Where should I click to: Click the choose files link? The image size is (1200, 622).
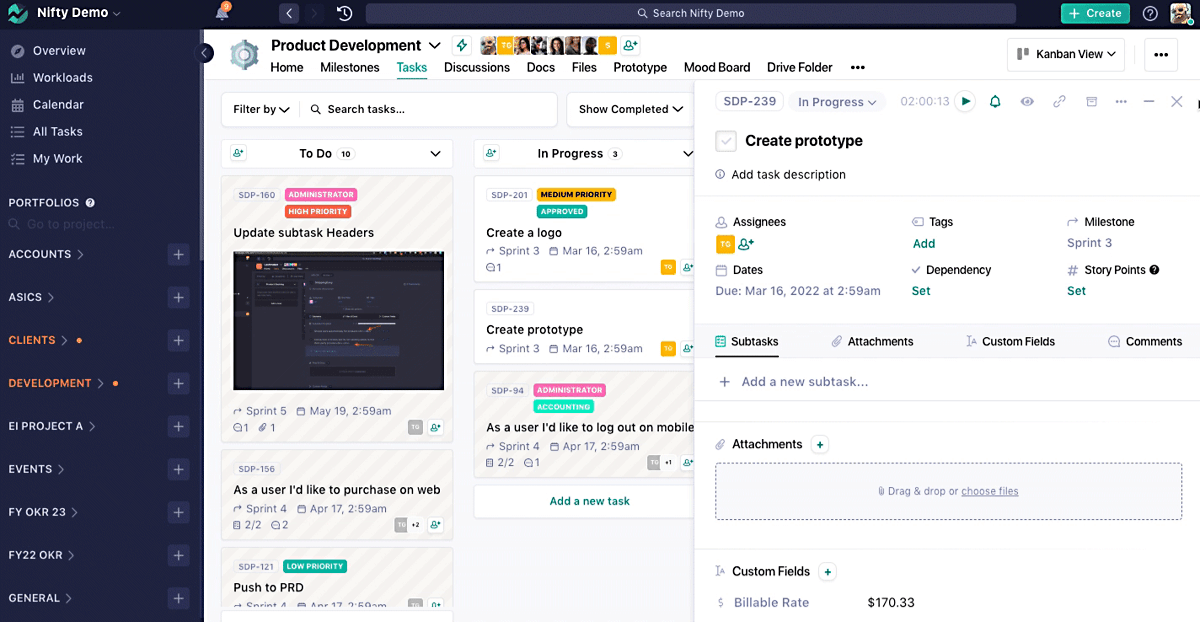pos(990,490)
